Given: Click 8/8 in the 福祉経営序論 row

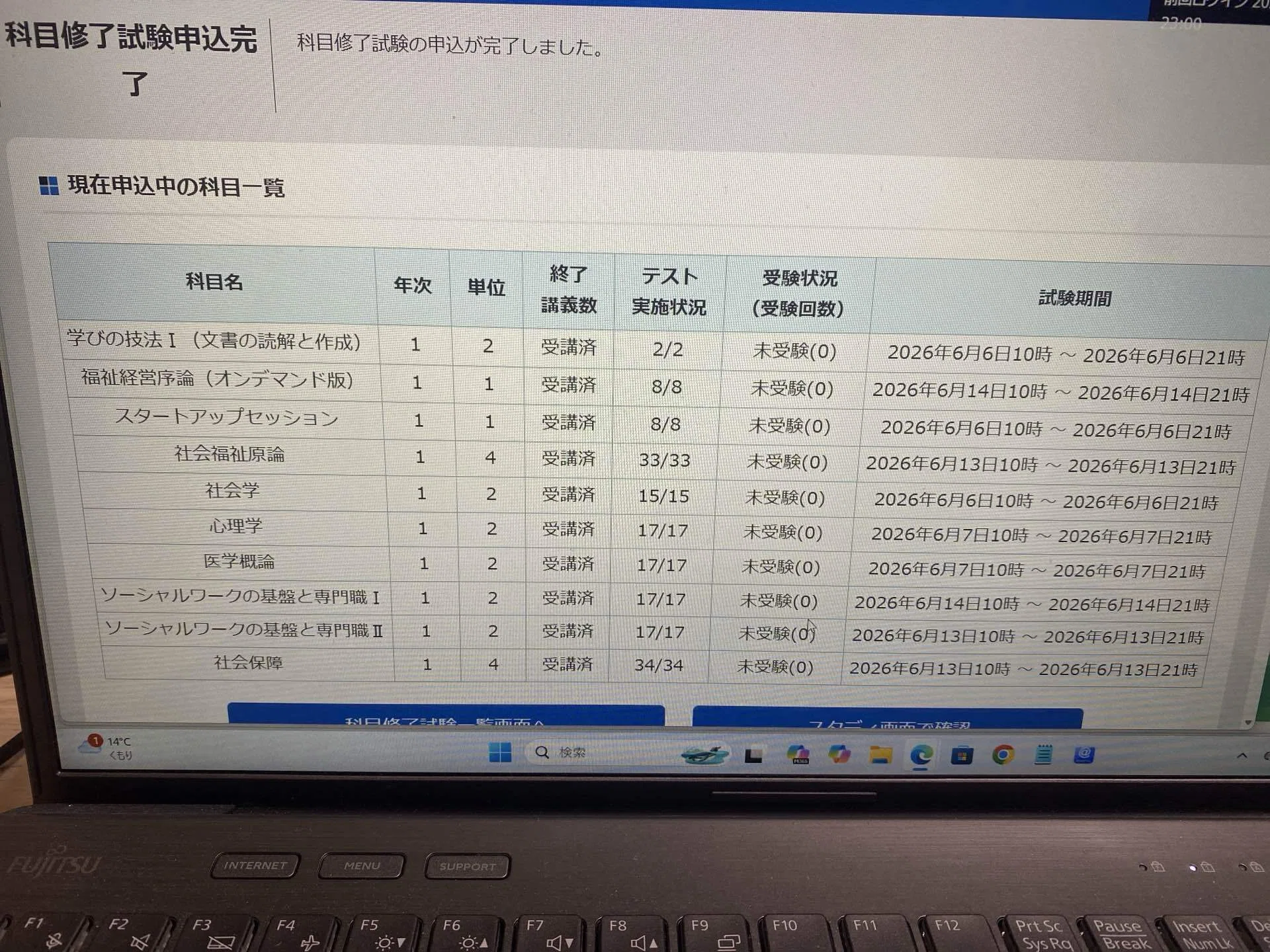Looking at the screenshot, I should pos(666,387).
